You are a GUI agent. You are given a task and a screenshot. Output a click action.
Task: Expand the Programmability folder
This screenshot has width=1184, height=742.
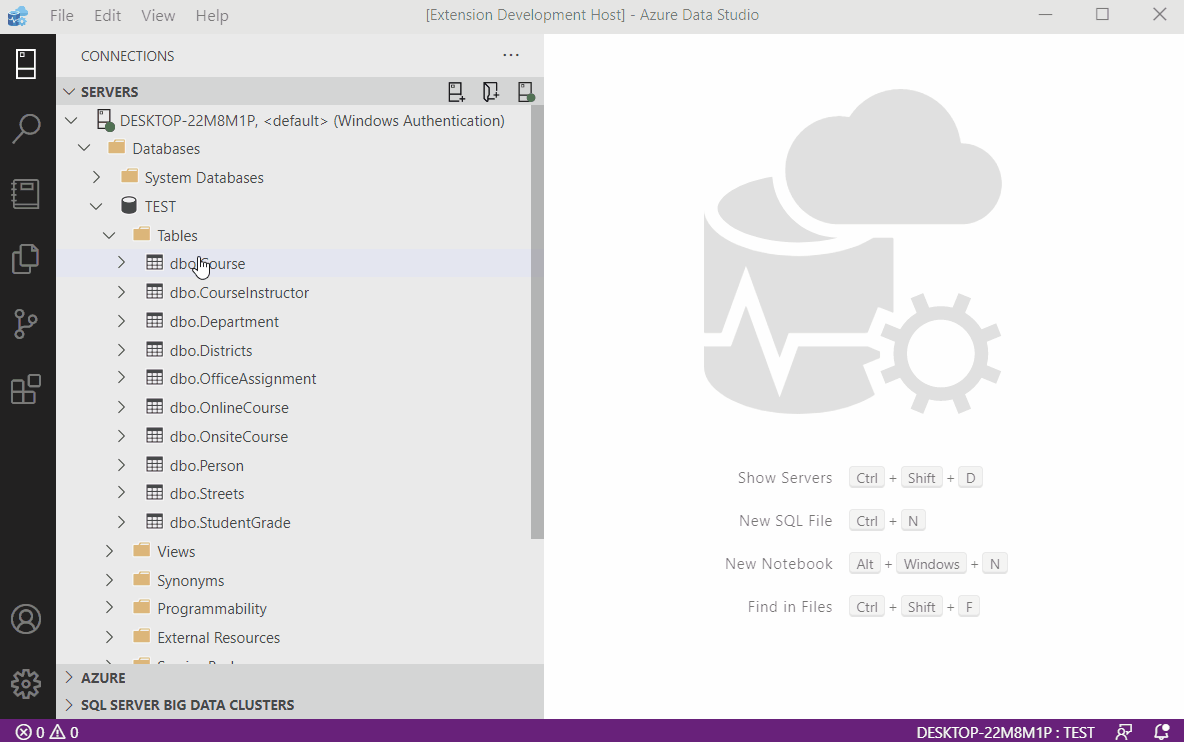coord(109,608)
